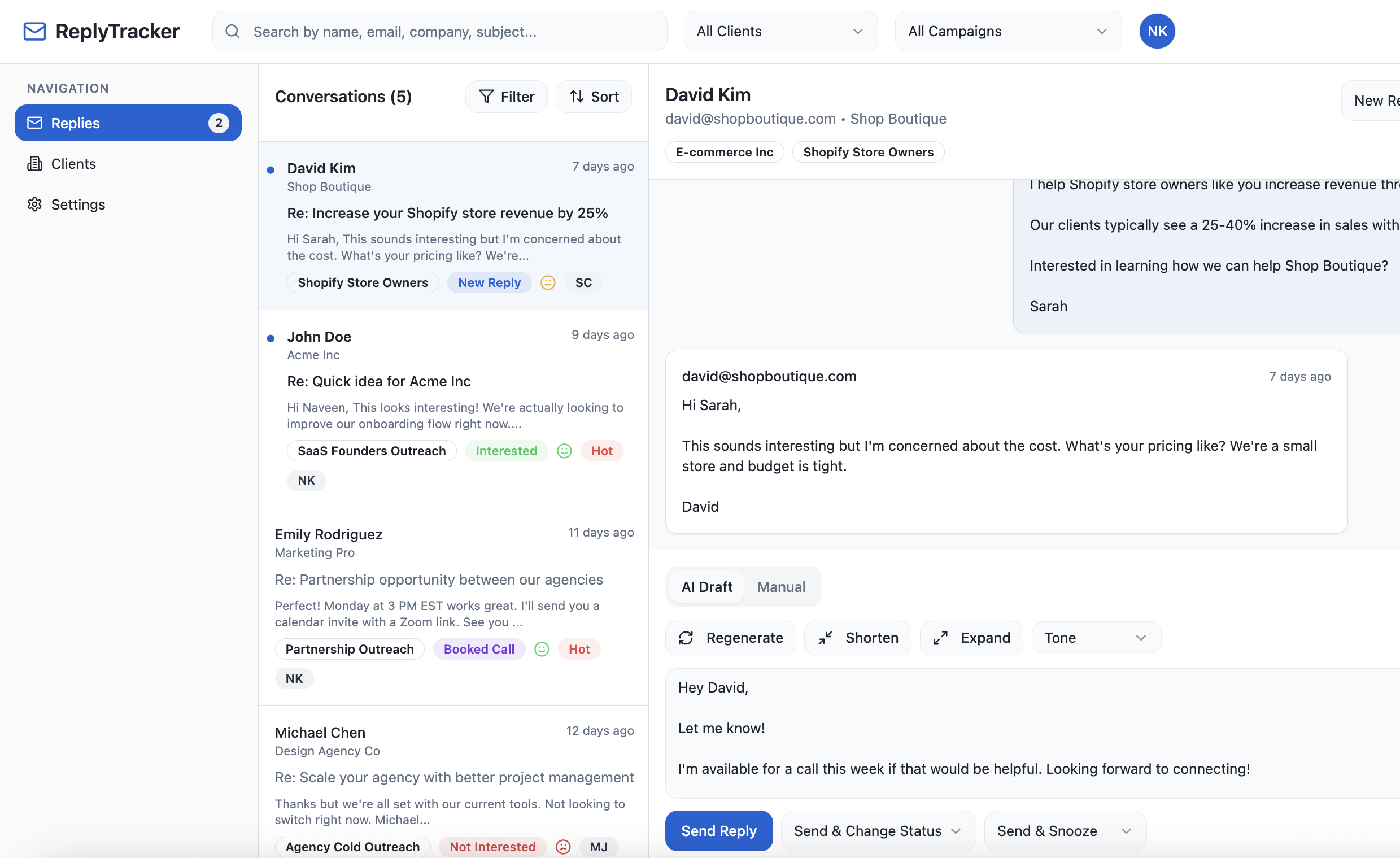Click the Booked Call tag on Emily Rodriguez
Viewport: 1400px width, 858px height.
(478, 649)
